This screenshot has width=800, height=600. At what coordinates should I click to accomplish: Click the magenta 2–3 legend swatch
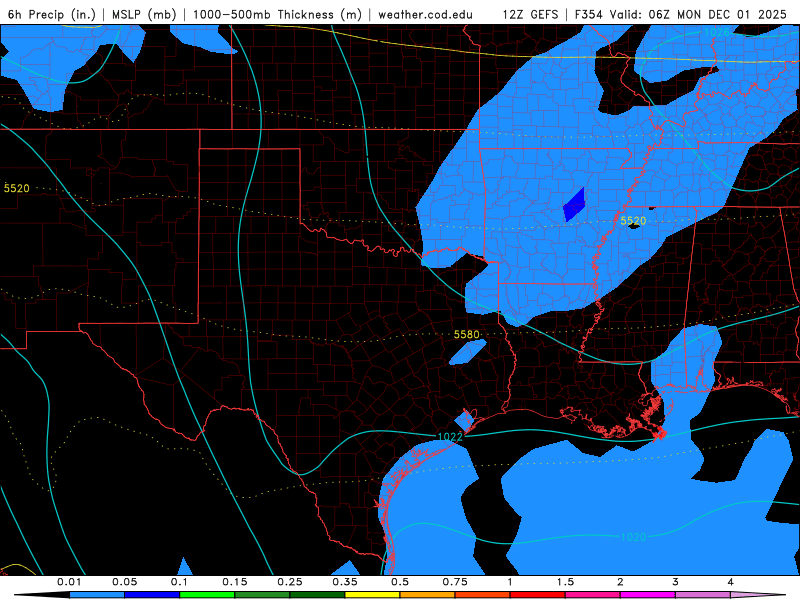pyautogui.click(x=648, y=595)
